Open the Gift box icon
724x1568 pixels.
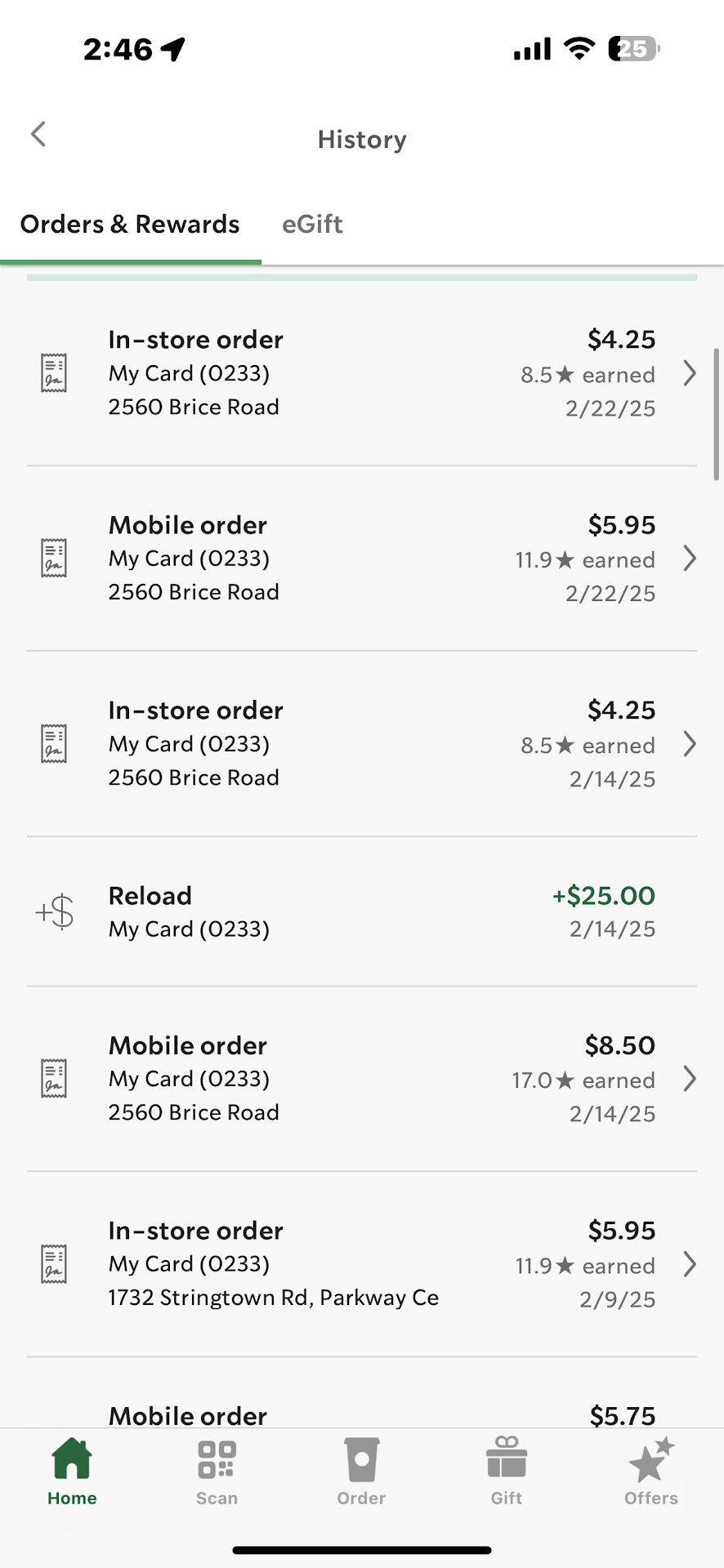coord(507,1461)
